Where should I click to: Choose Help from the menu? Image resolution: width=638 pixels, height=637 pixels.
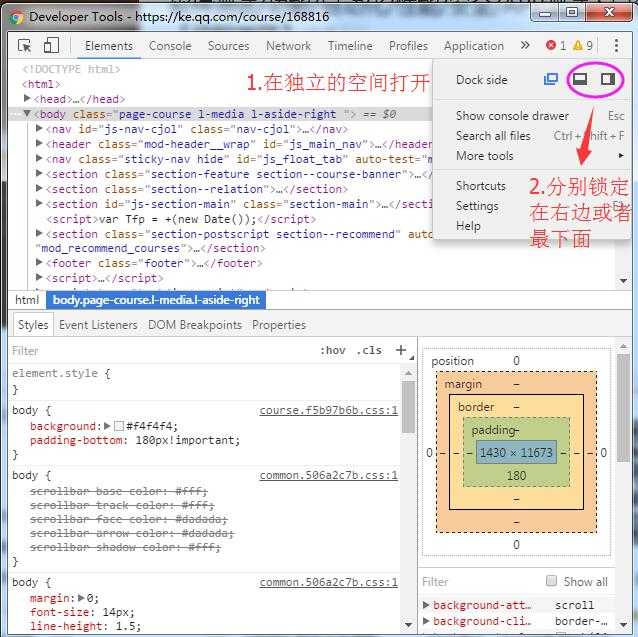(468, 225)
